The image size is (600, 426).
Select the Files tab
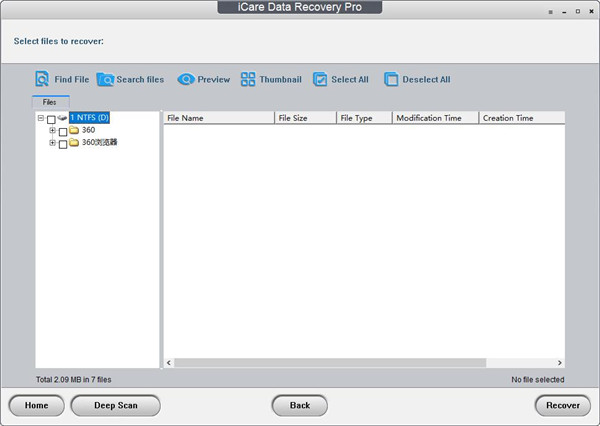[49, 102]
